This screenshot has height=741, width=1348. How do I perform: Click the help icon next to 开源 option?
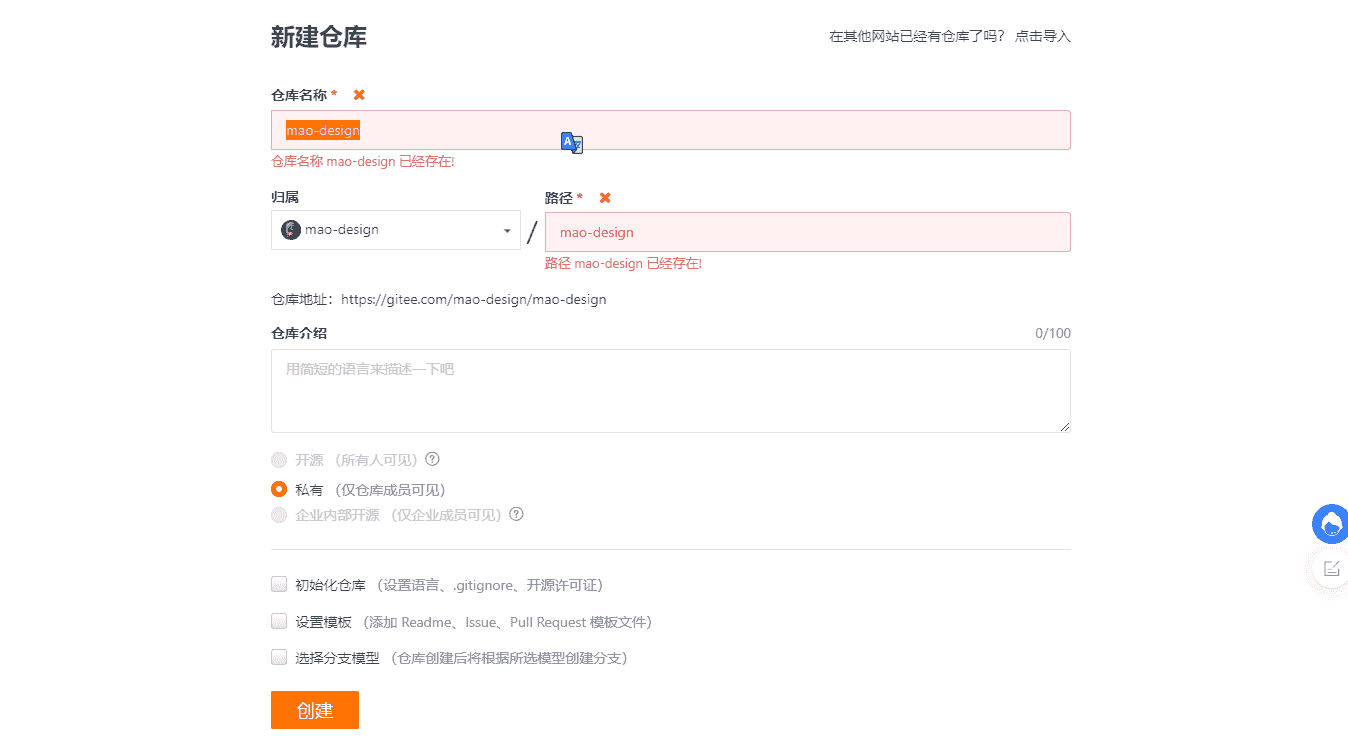pos(432,459)
